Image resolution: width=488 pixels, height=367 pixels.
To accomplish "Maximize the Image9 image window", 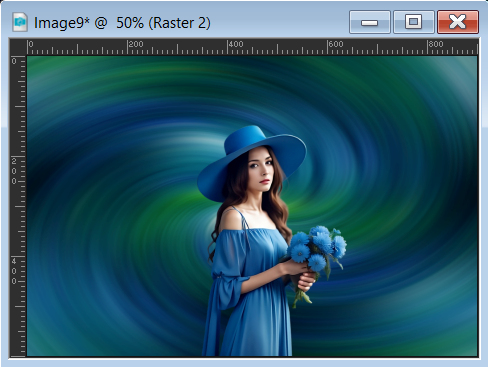I will point(414,22).
